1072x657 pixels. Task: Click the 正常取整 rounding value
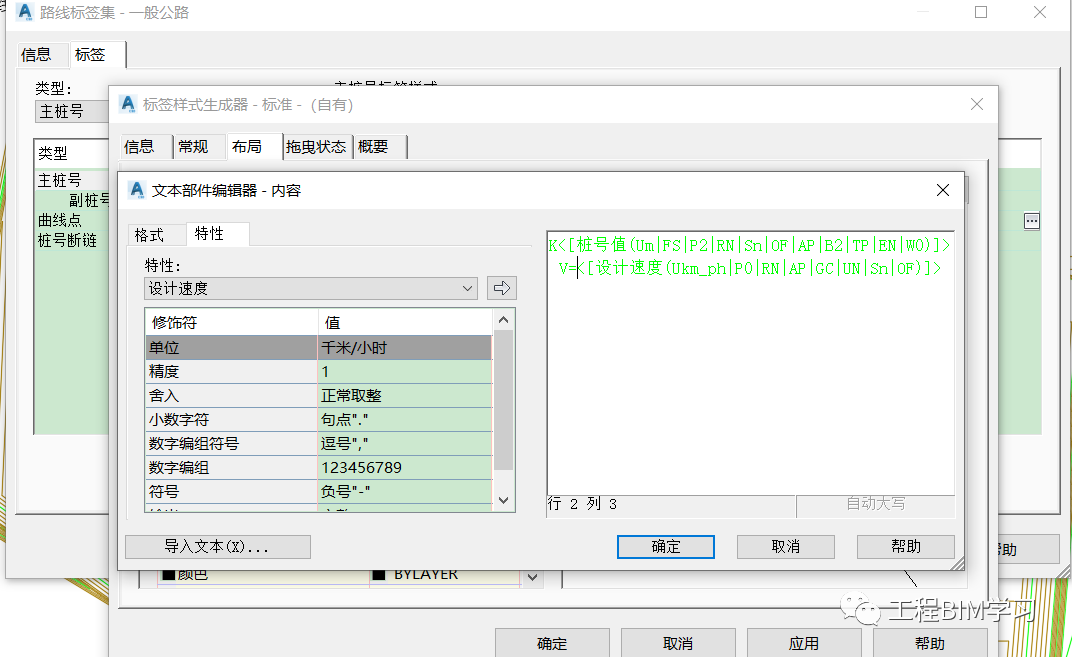(405, 395)
